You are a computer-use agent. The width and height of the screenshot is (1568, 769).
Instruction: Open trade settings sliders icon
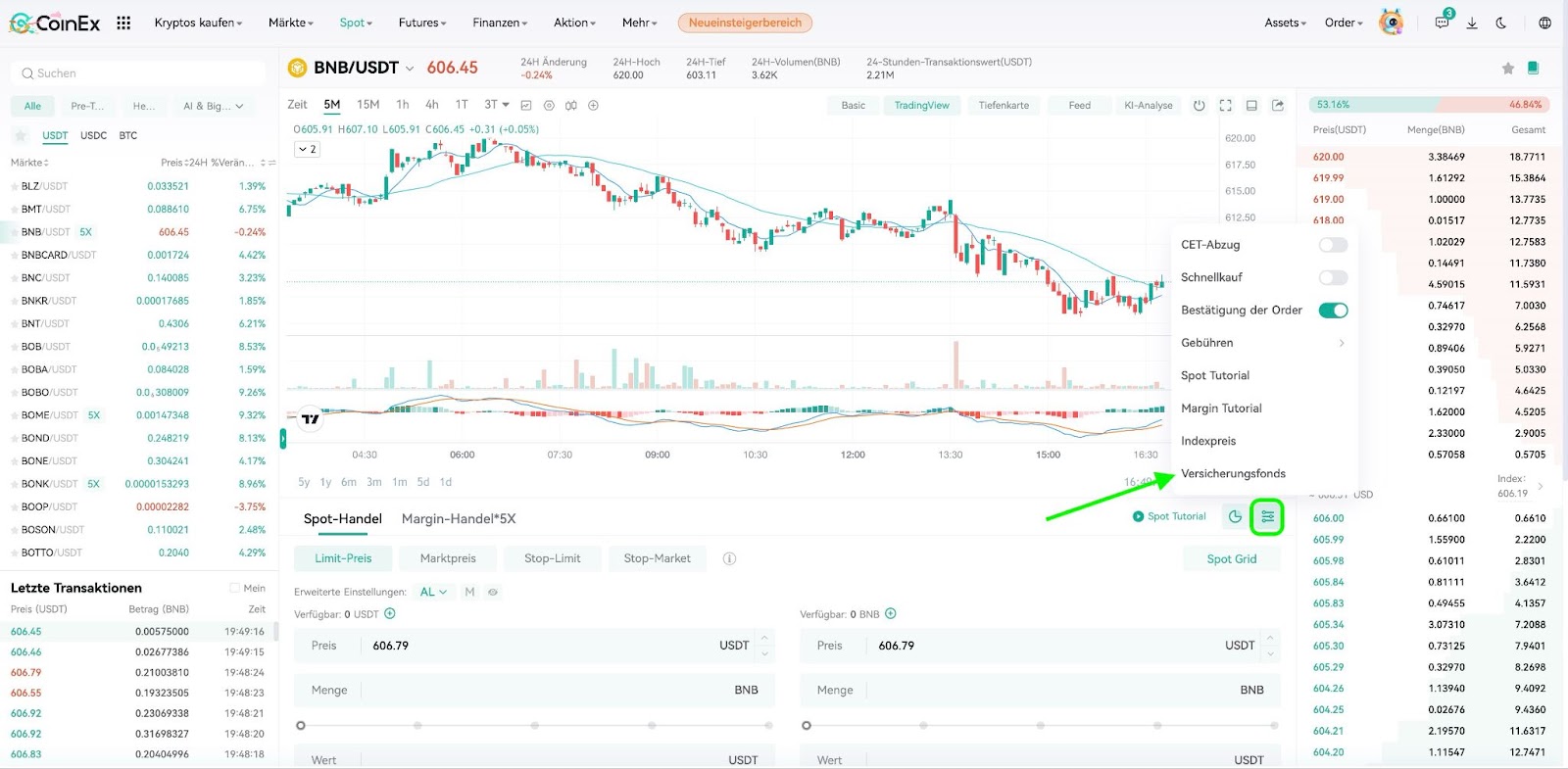1267,516
